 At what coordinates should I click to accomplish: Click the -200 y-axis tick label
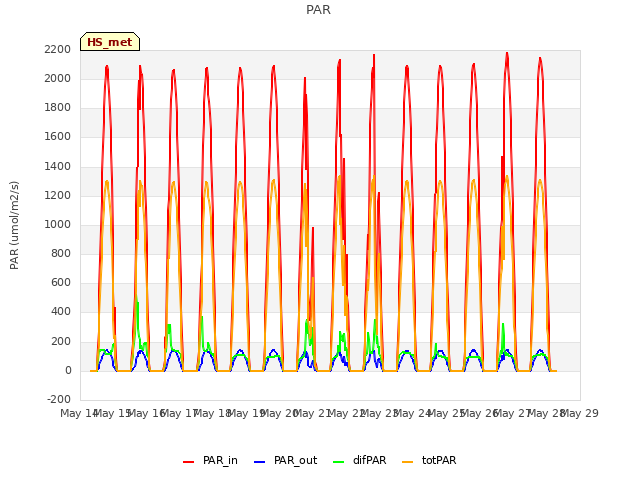tap(59, 399)
